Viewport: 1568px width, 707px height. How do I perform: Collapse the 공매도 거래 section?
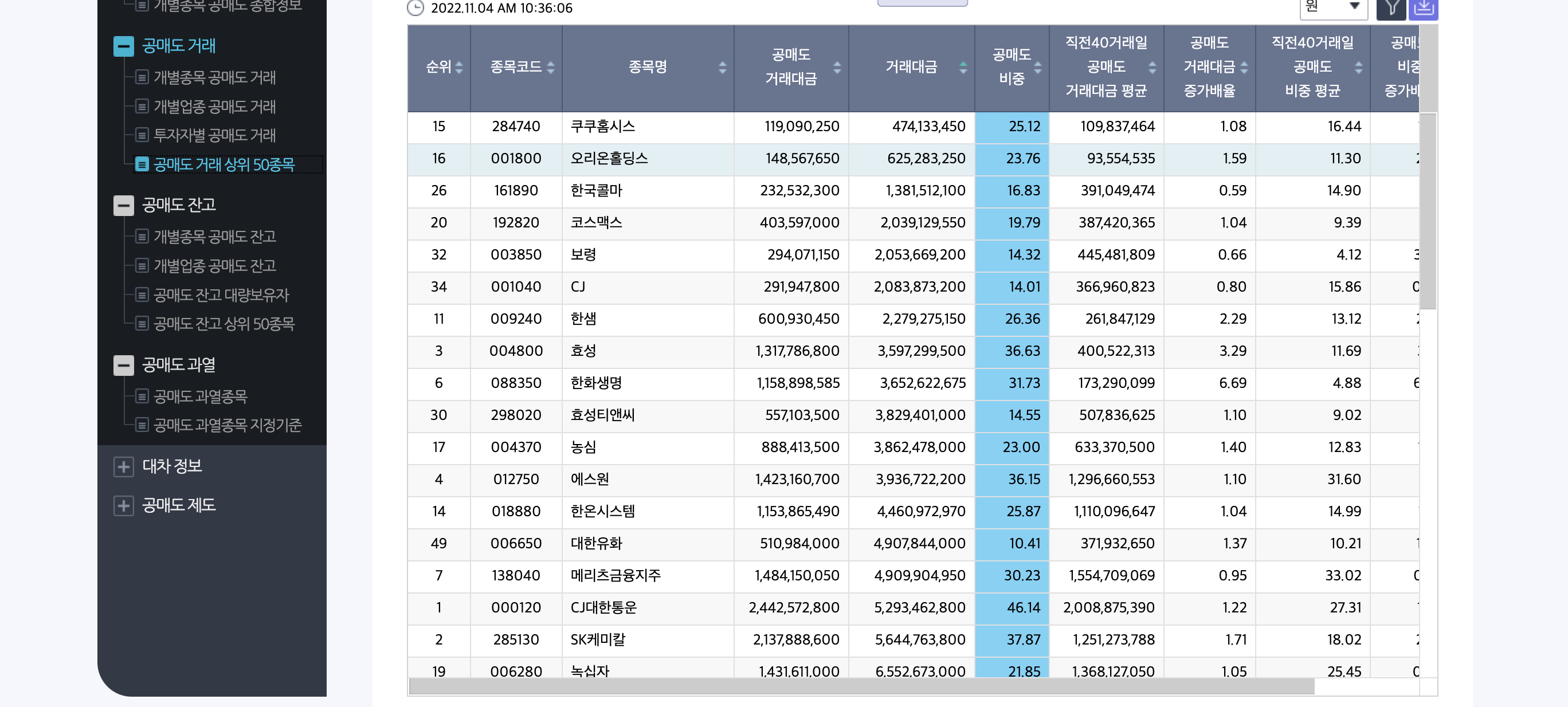tap(124, 46)
